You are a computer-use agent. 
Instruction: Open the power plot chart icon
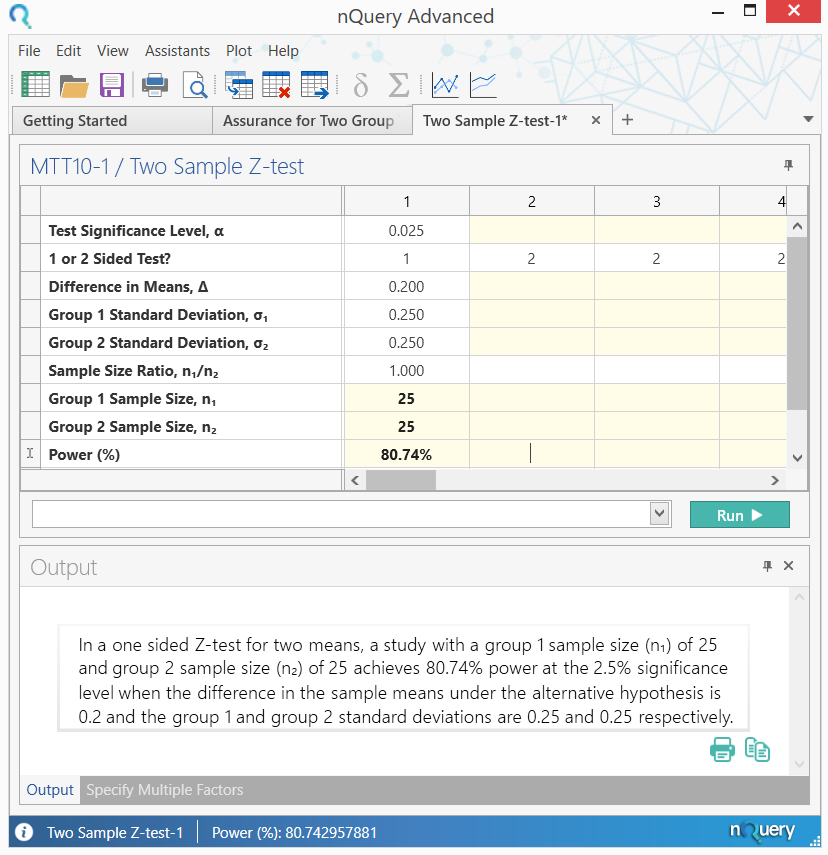pyautogui.click(x=445, y=85)
